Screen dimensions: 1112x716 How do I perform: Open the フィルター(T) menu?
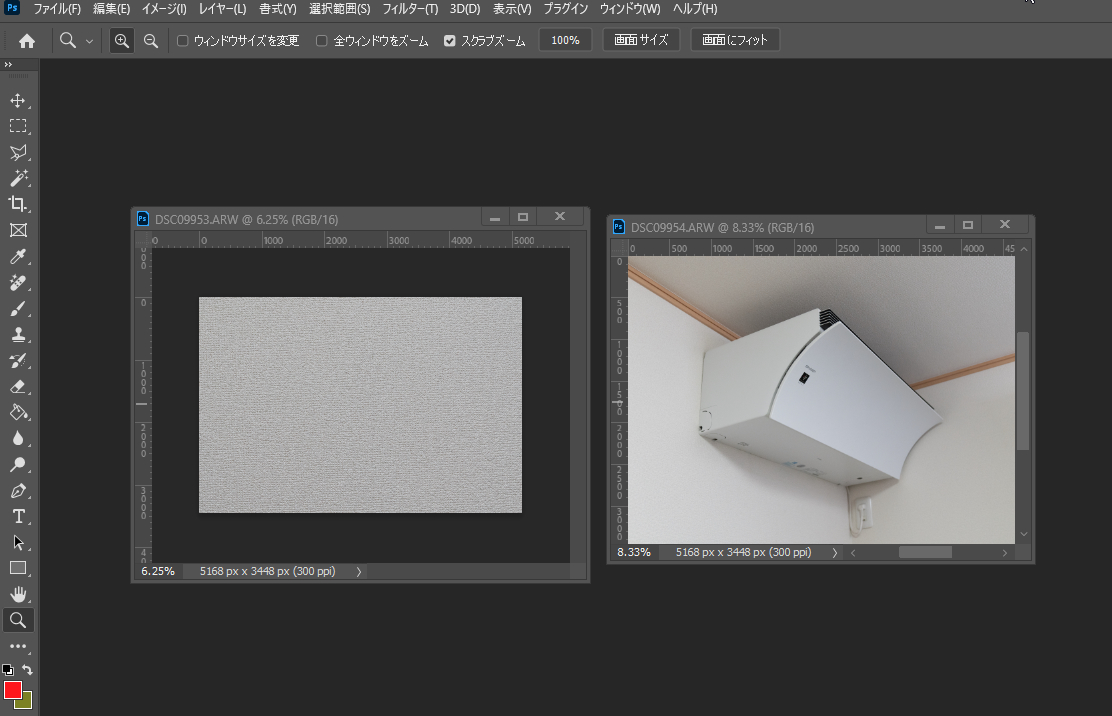[x=410, y=9]
